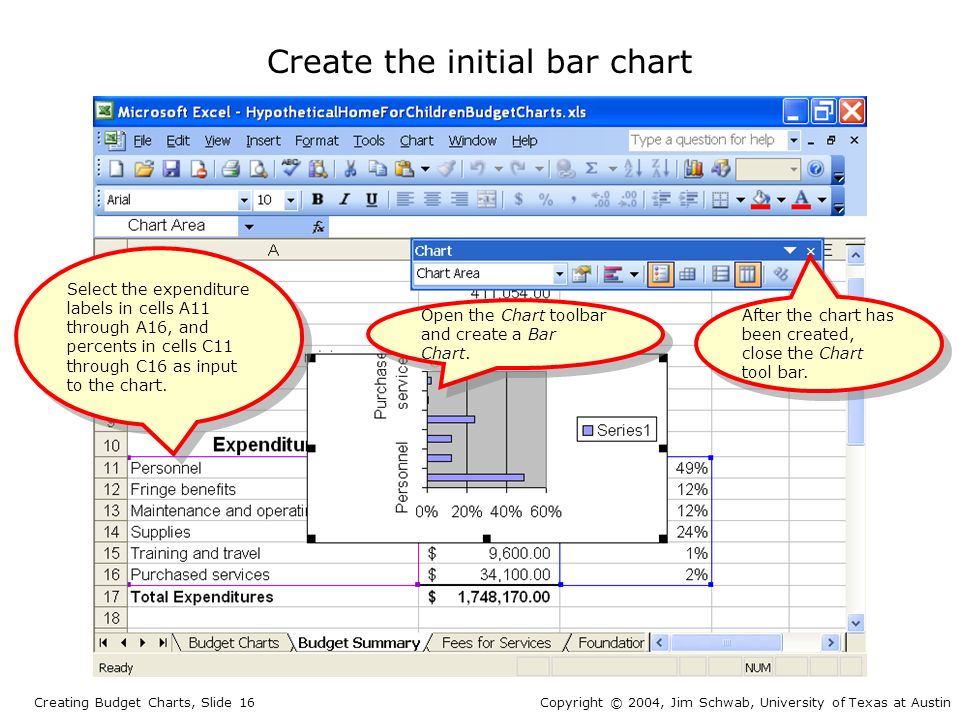Viewport: 960px width, 720px height.
Task: Open the Chart menu
Action: coord(416,141)
